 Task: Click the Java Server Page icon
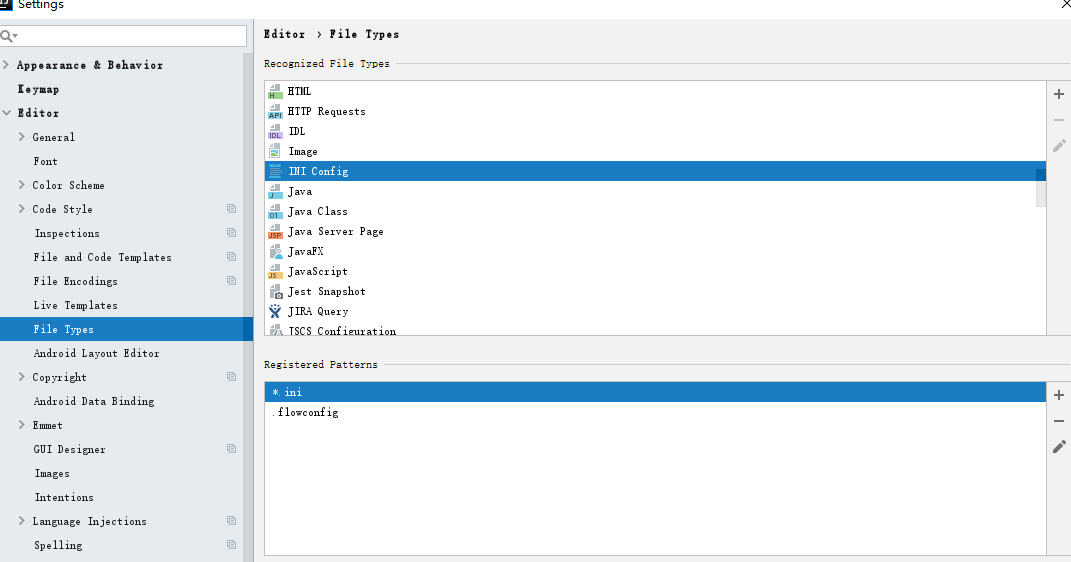pos(275,231)
